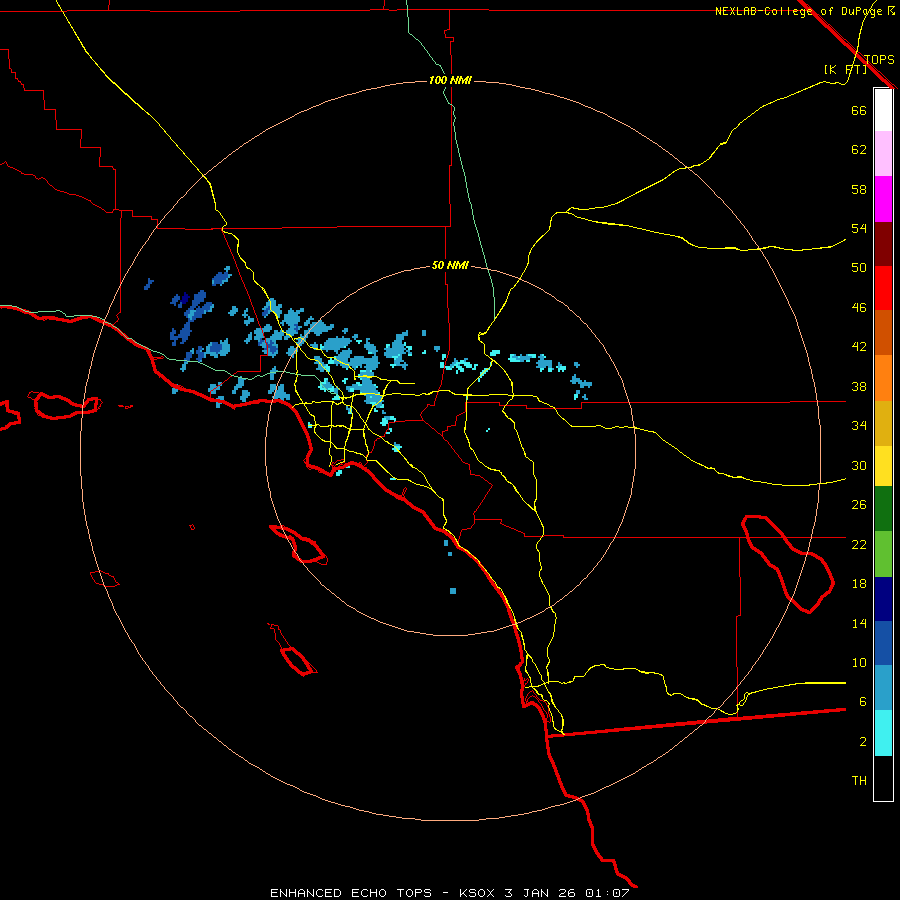The image size is (900, 900).
Task: Click the gold legend swatch
Action: [883, 423]
